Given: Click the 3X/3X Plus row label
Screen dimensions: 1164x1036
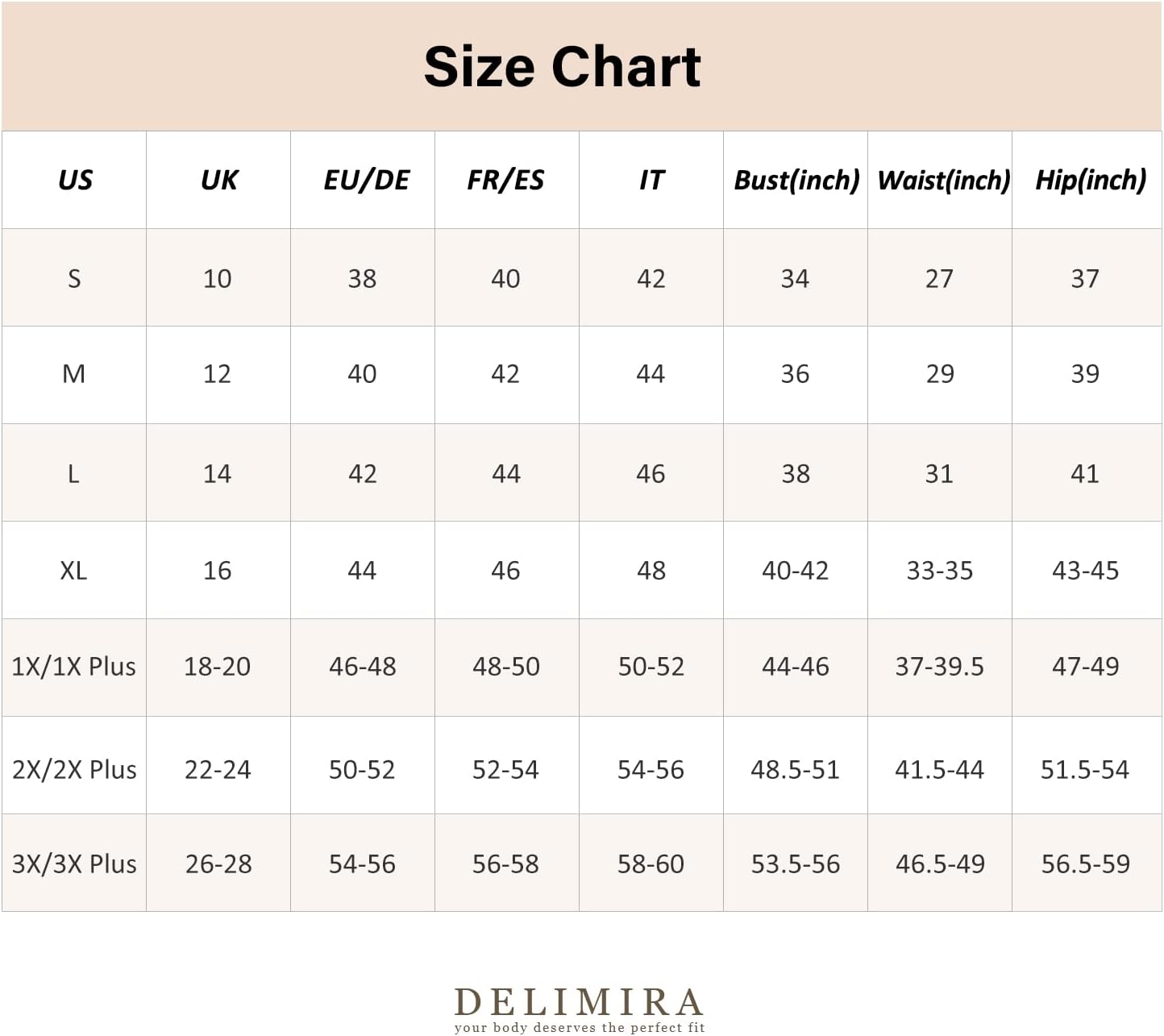Looking at the screenshot, I should (x=74, y=864).
